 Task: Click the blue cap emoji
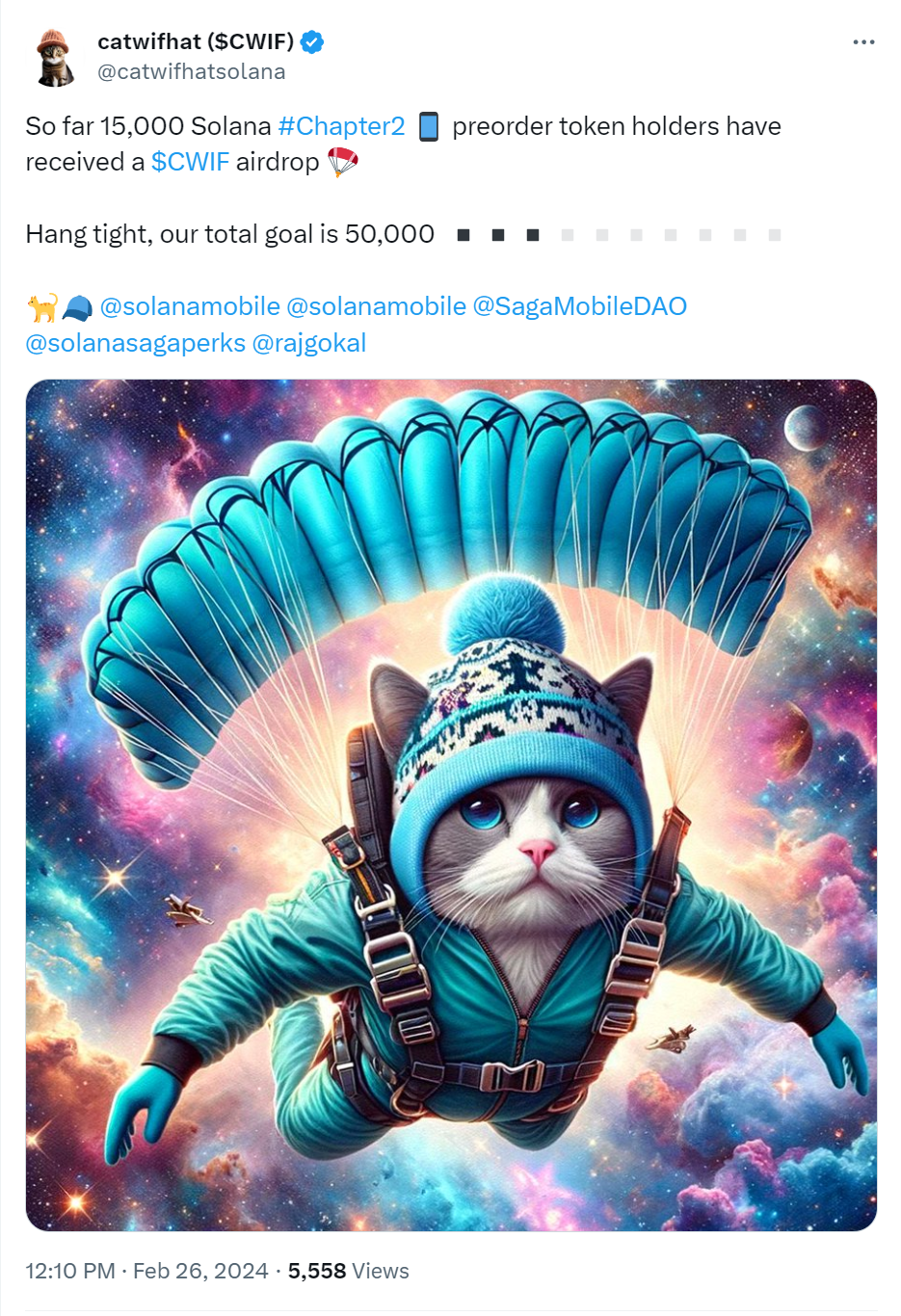click(77, 307)
